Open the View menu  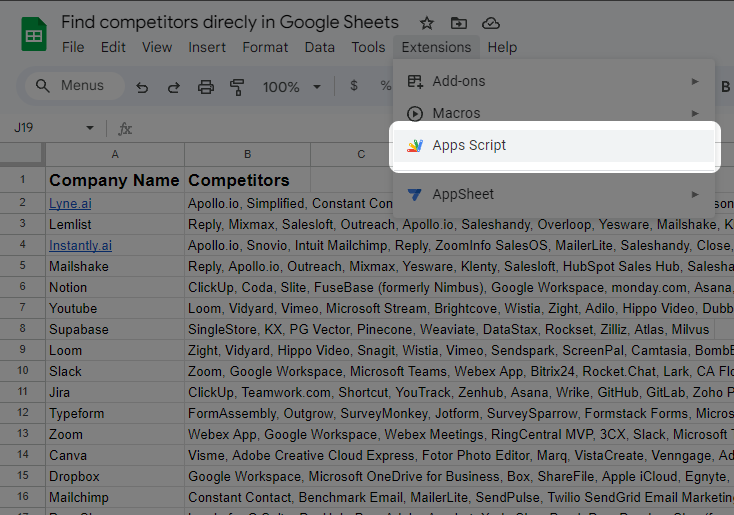pos(157,47)
